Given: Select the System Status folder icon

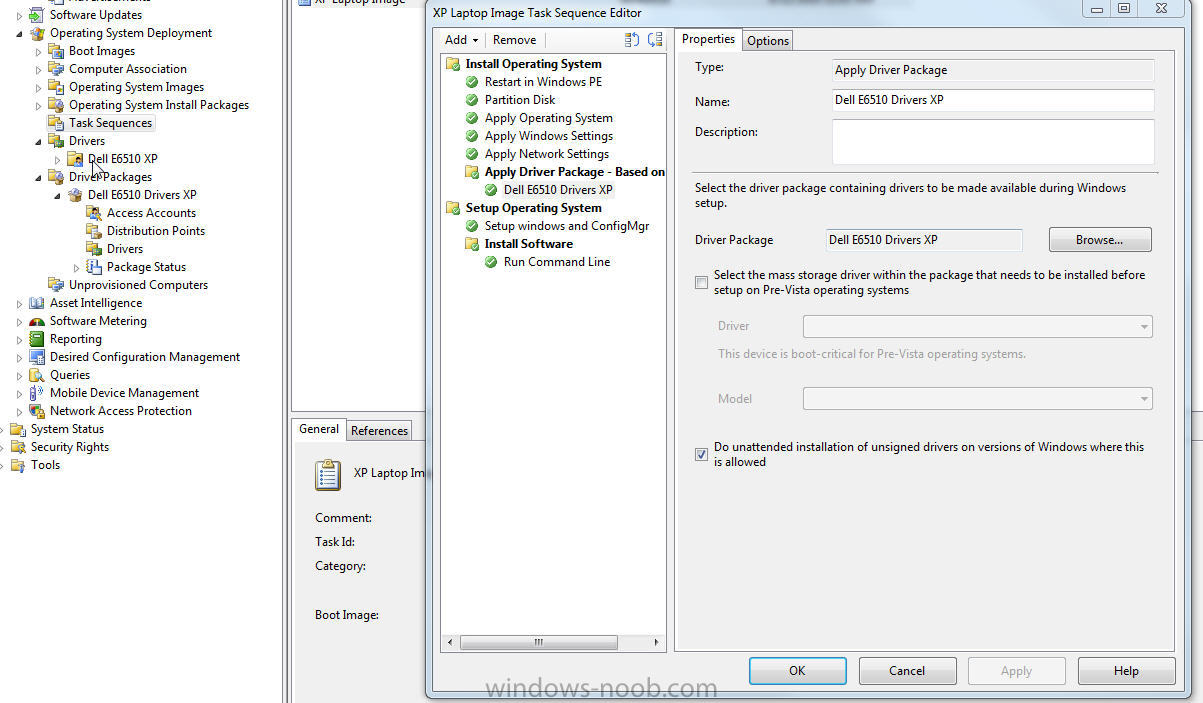Looking at the screenshot, I should [18, 429].
